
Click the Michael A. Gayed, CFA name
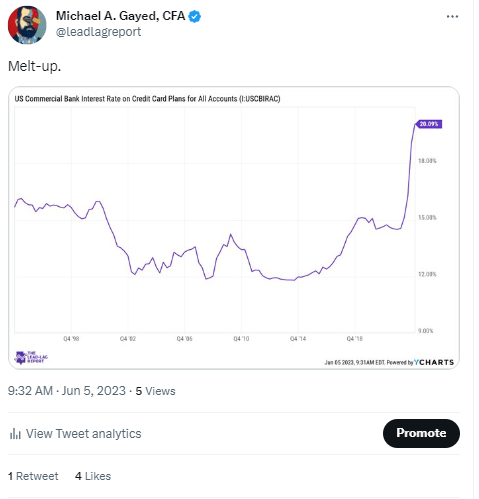click(x=120, y=16)
